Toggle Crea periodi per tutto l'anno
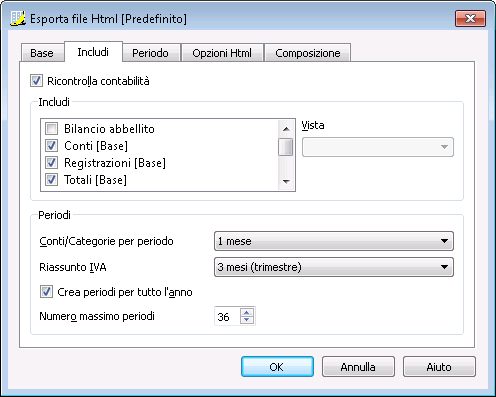 (46, 292)
